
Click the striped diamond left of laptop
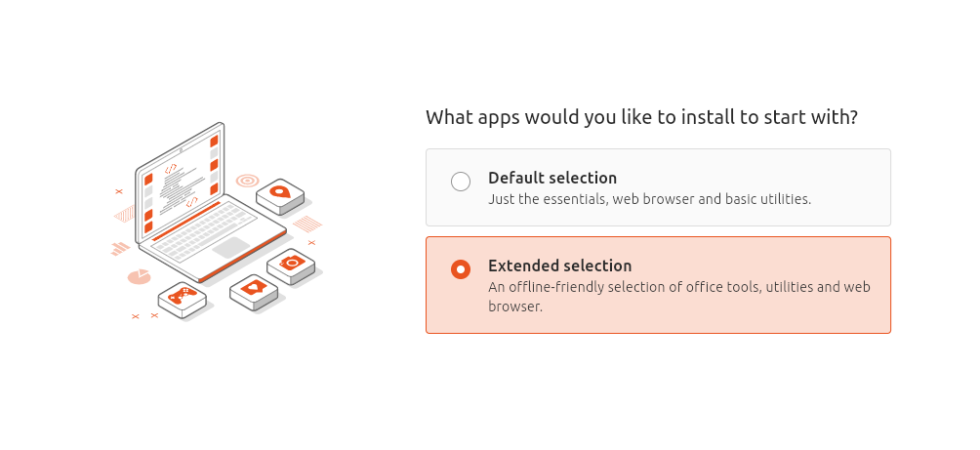click(125, 213)
